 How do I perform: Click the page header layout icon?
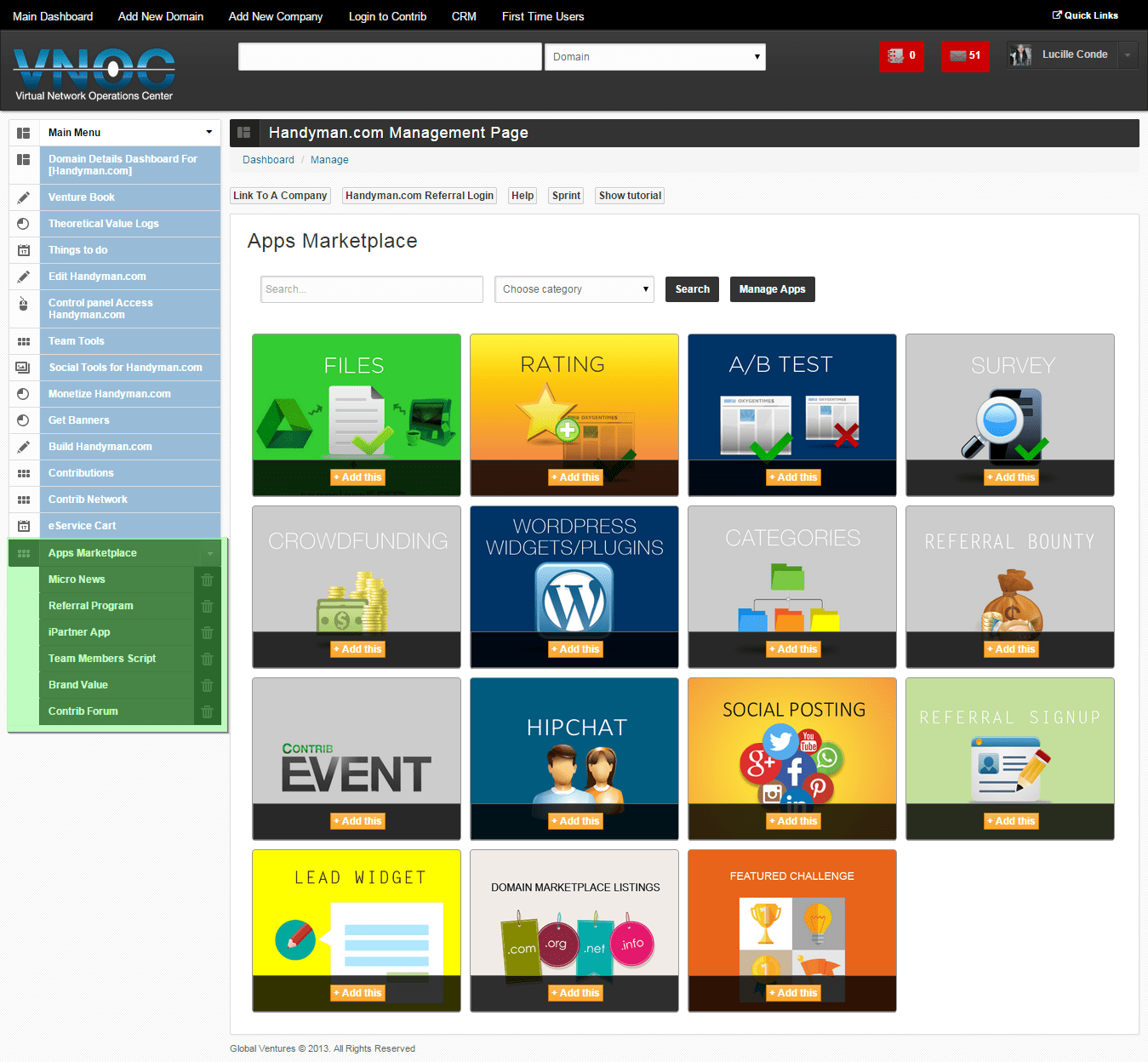click(x=244, y=133)
